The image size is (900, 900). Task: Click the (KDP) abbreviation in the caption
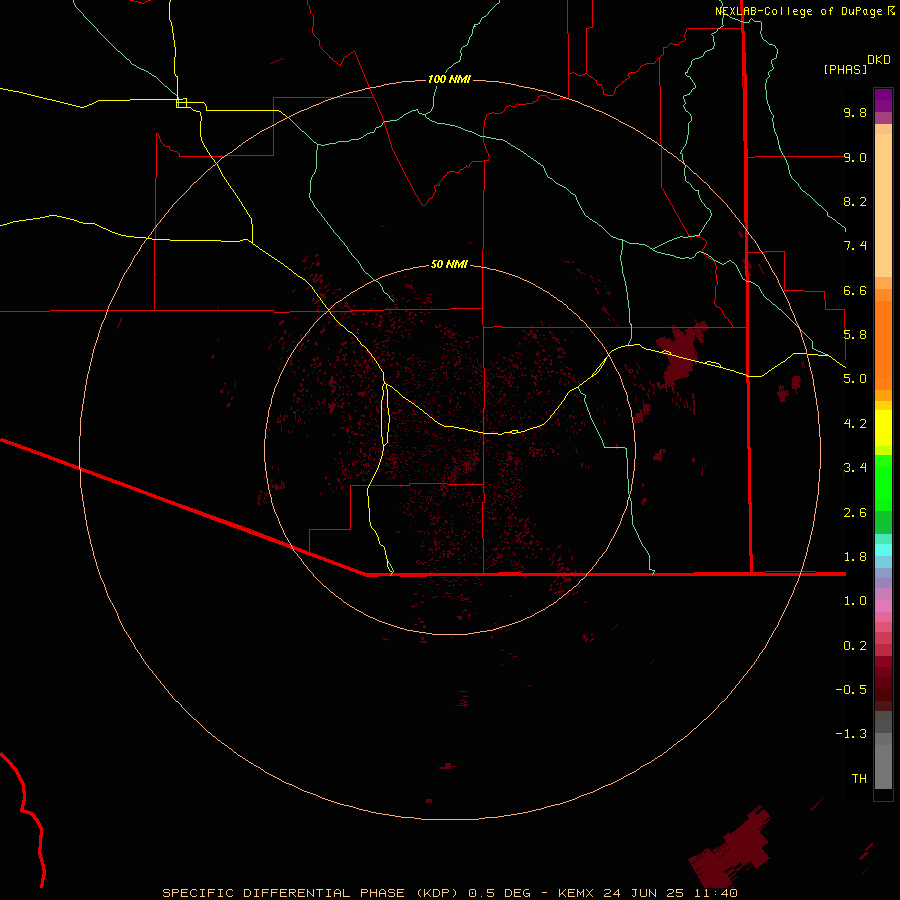[x=439, y=893]
